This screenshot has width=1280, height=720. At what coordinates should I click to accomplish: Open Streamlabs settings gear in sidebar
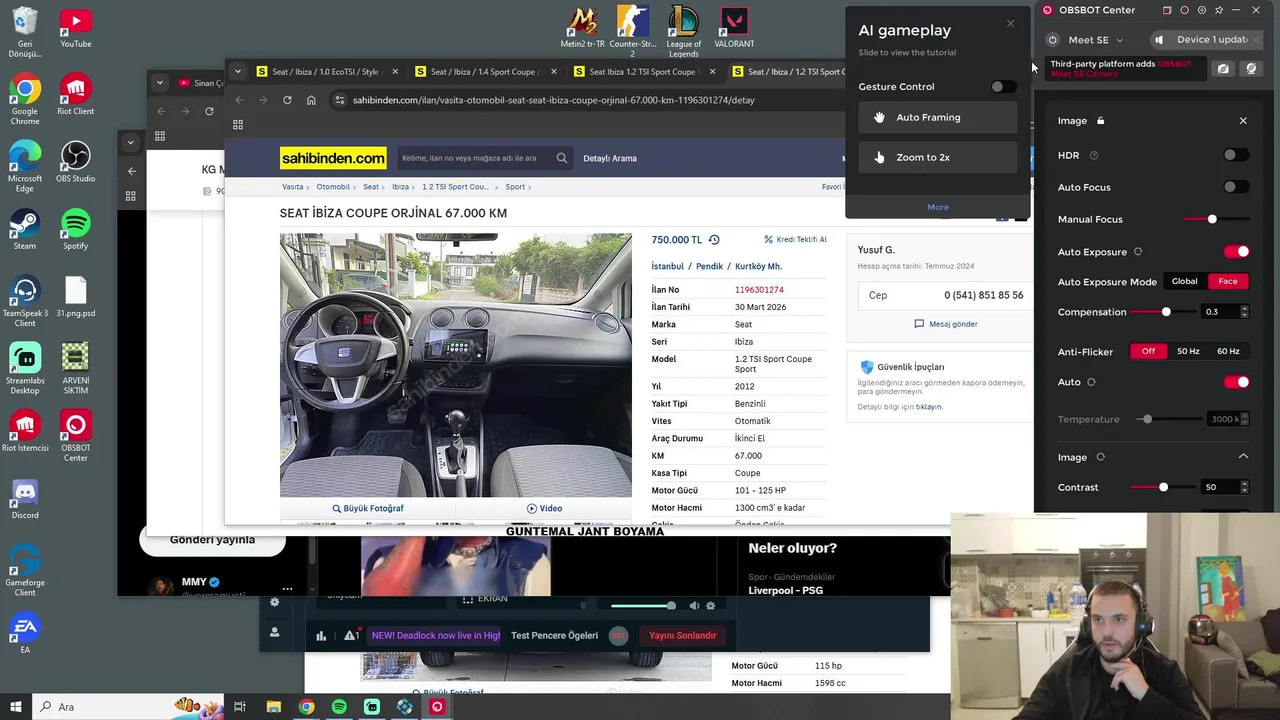coord(275,602)
